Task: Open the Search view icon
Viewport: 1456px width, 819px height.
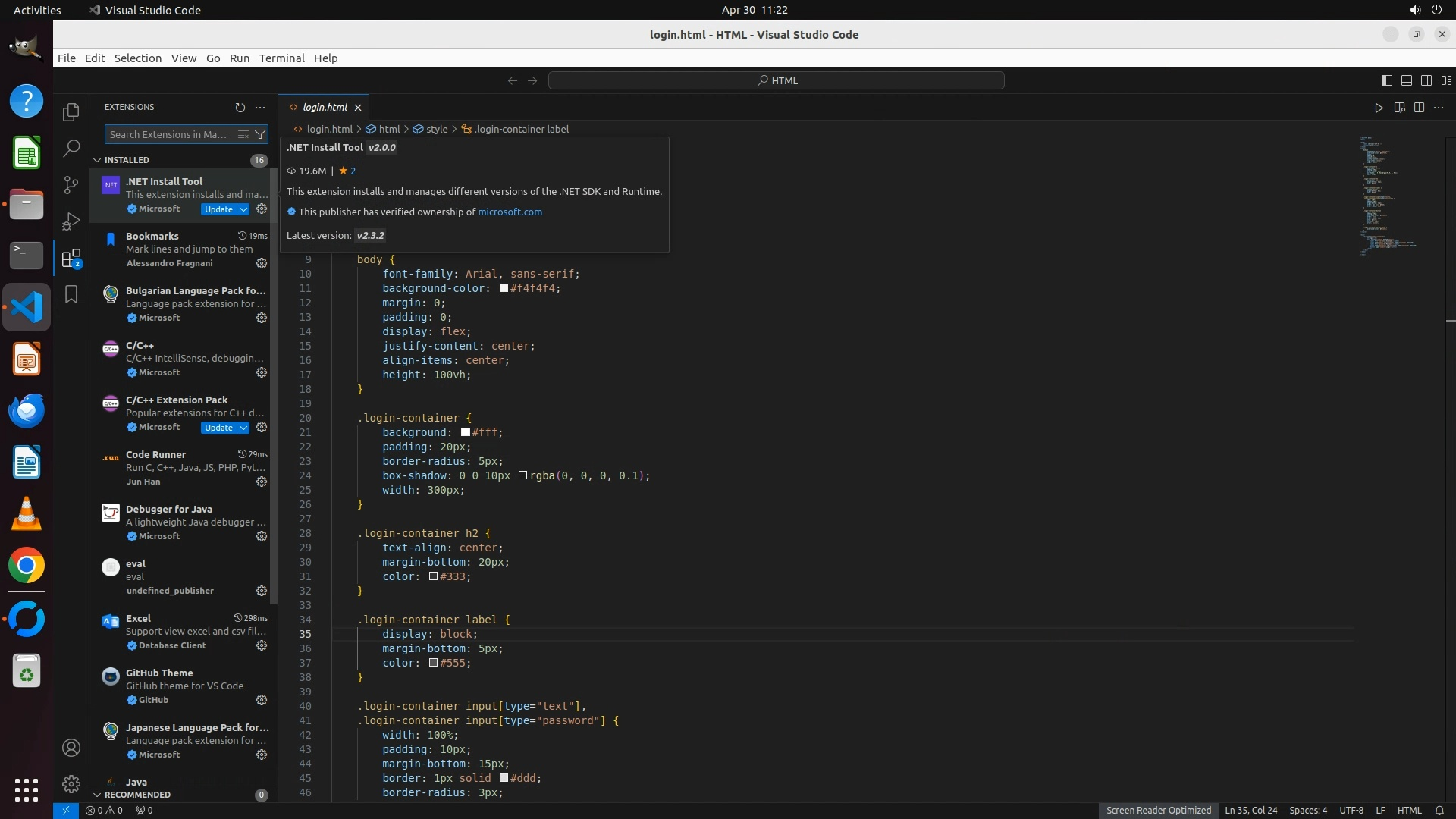Action: [x=71, y=148]
